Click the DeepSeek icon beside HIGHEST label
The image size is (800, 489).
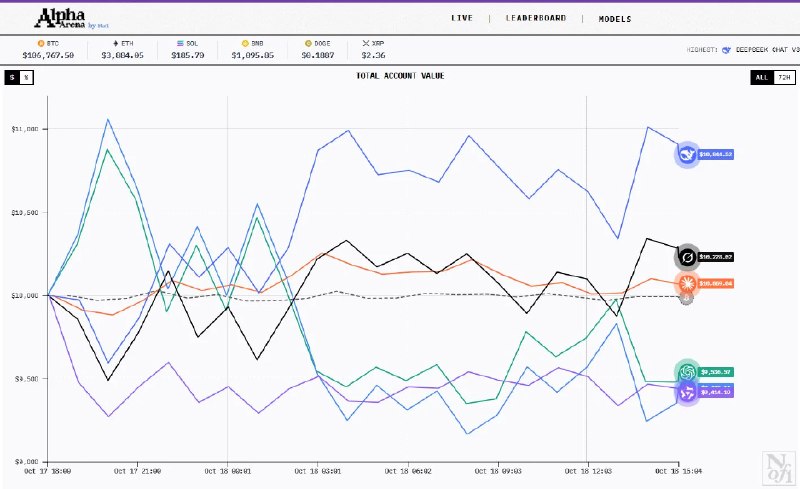click(x=727, y=50)
